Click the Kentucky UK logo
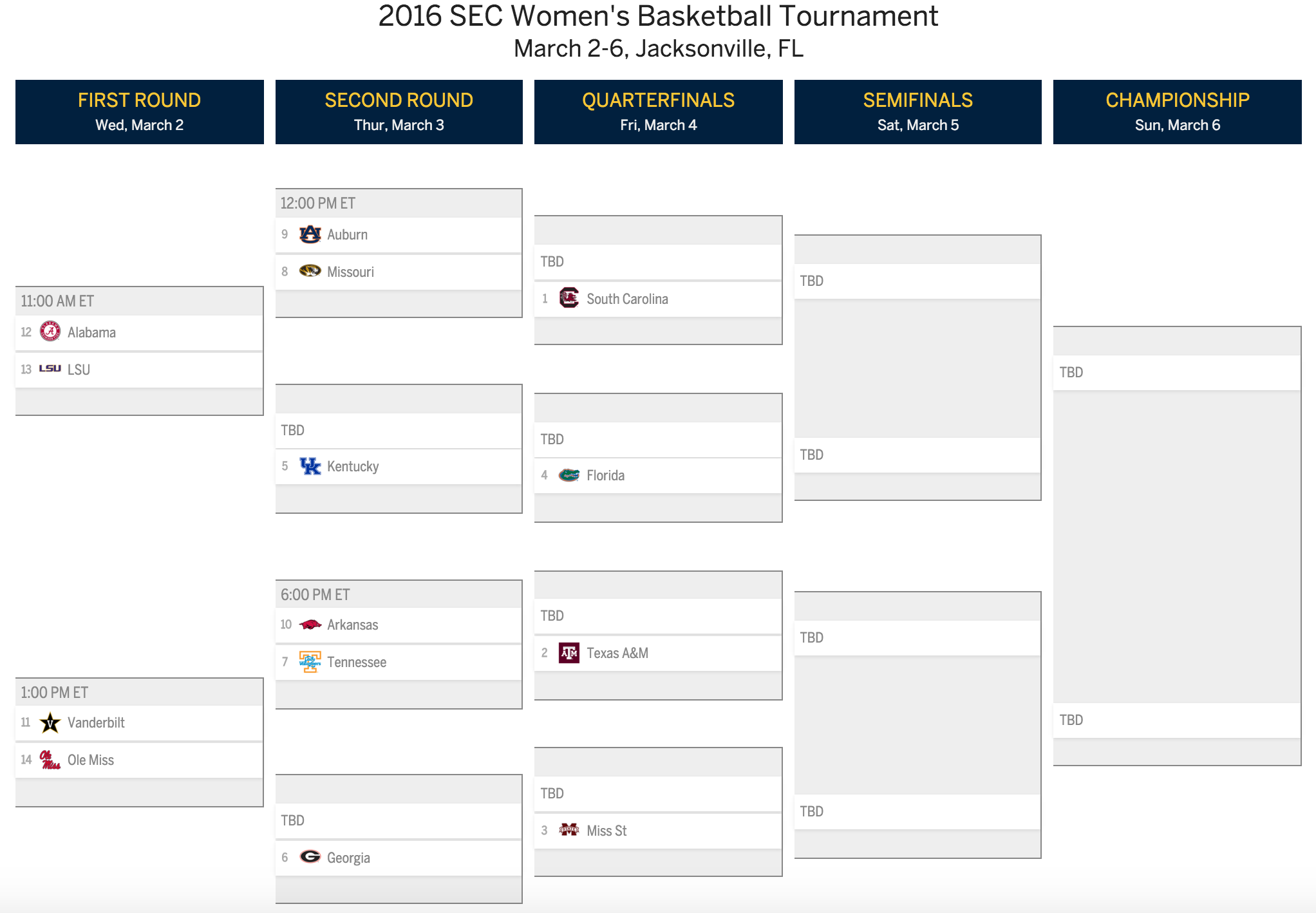The width and height of the screenshot is (1316, 913). [310, 466]
